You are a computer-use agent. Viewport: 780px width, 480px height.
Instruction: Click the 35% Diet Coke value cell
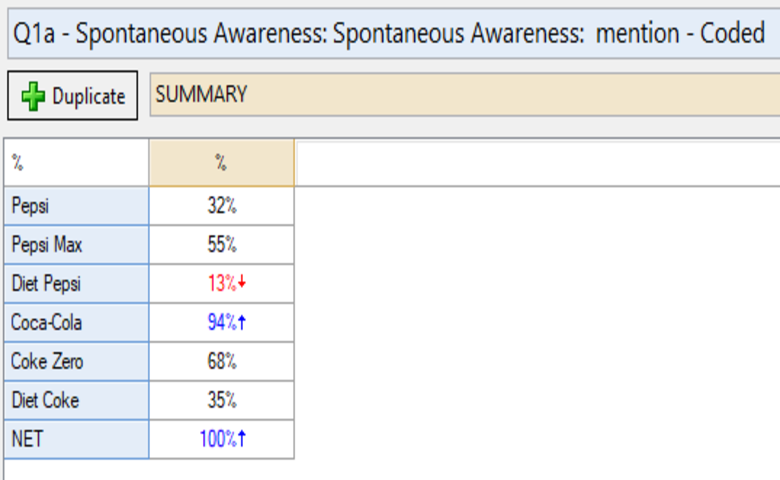[x=221, y=400]
